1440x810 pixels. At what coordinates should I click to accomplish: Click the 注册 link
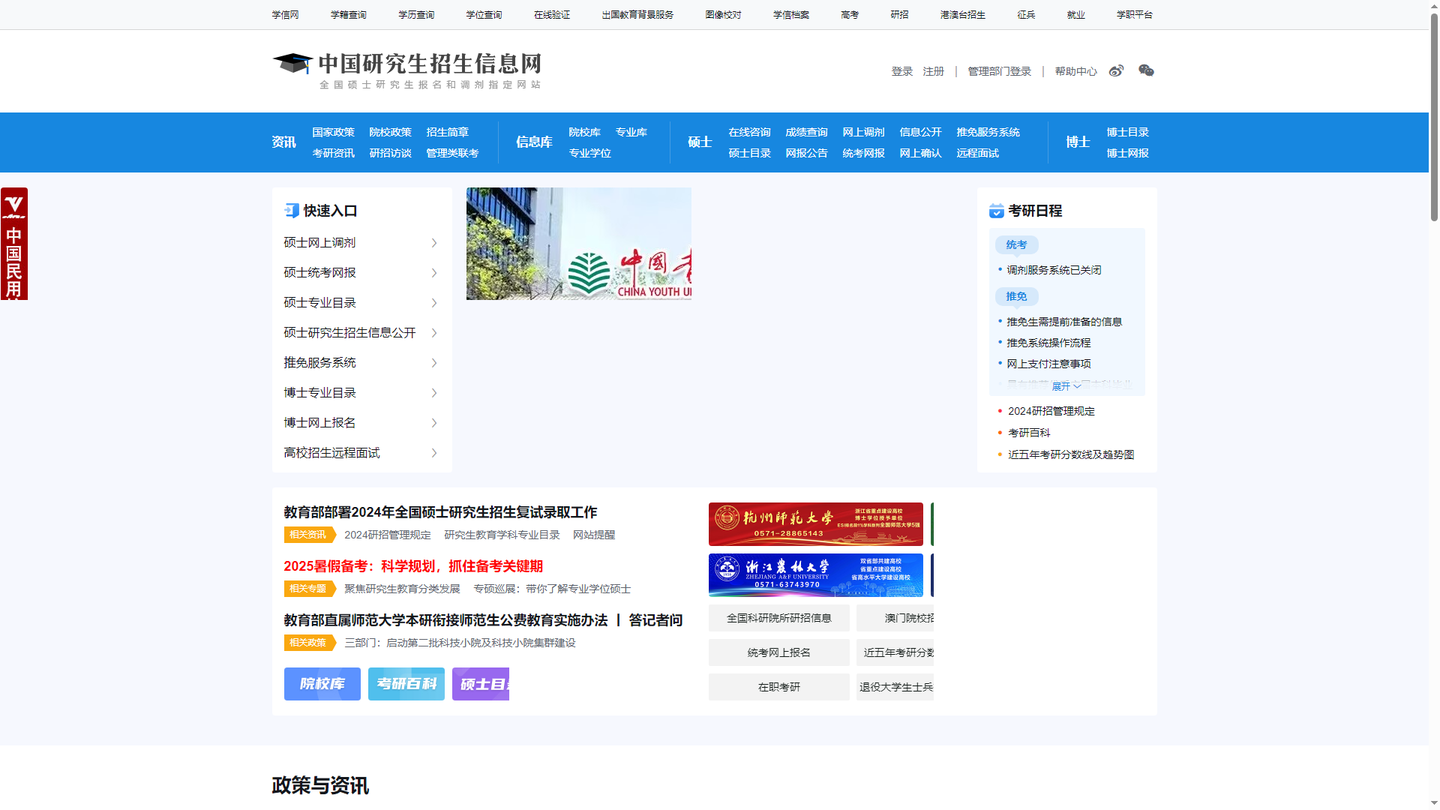933,72
